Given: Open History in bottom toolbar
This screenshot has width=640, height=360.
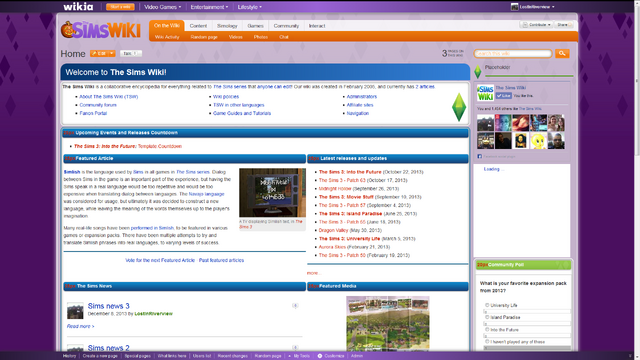Looking at the screenshot, I should [x=69, y=356].
